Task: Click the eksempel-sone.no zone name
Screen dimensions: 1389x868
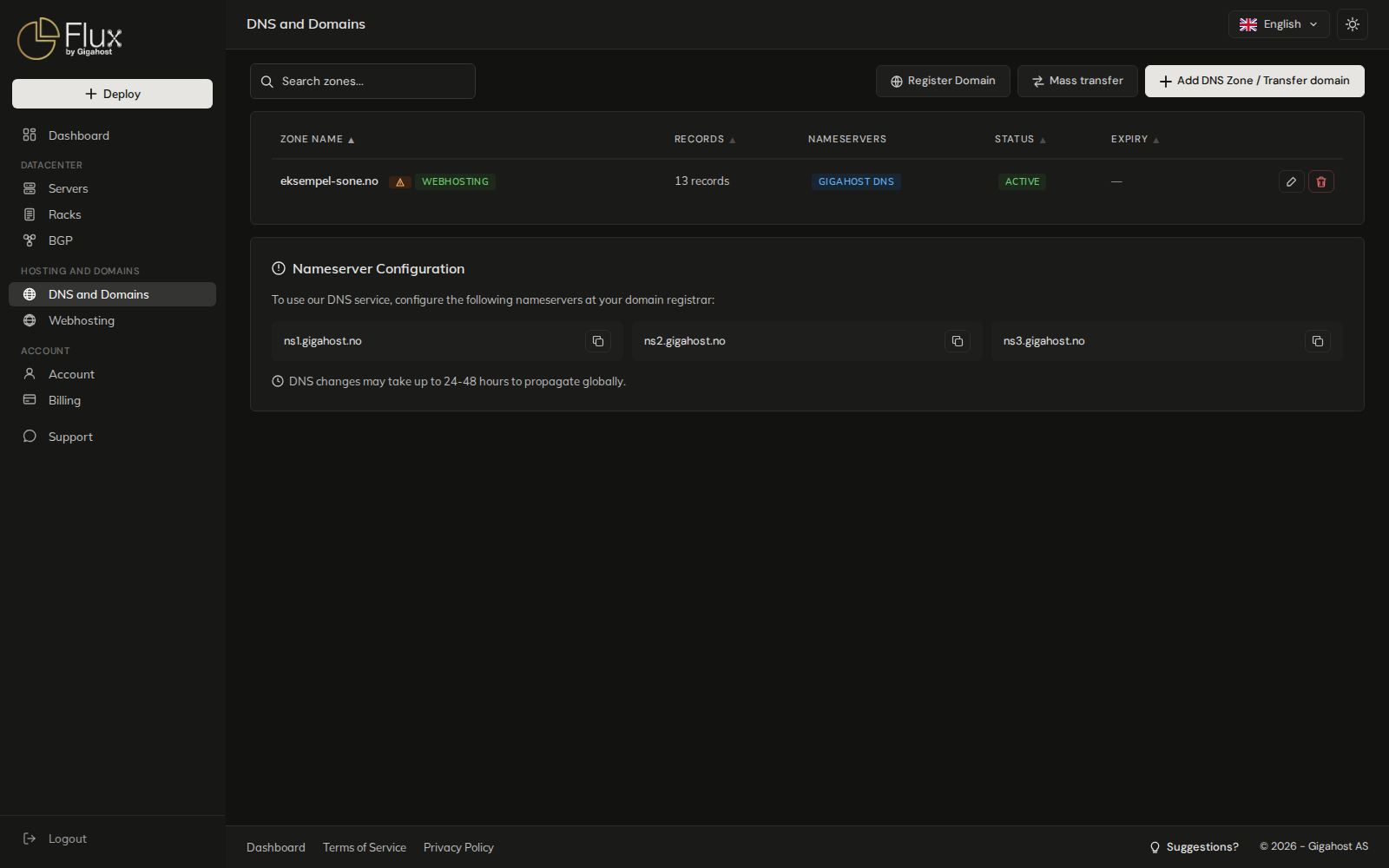Action: click(329, 181)
